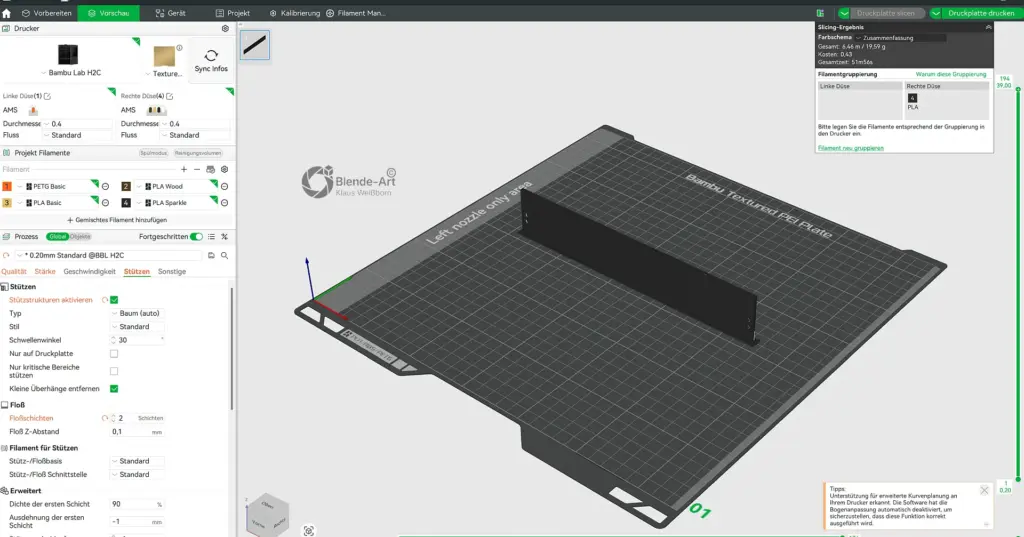Open printer settings gear in Drucker header
Screen dimensions: 1024x537
click(x=225, y=29)
